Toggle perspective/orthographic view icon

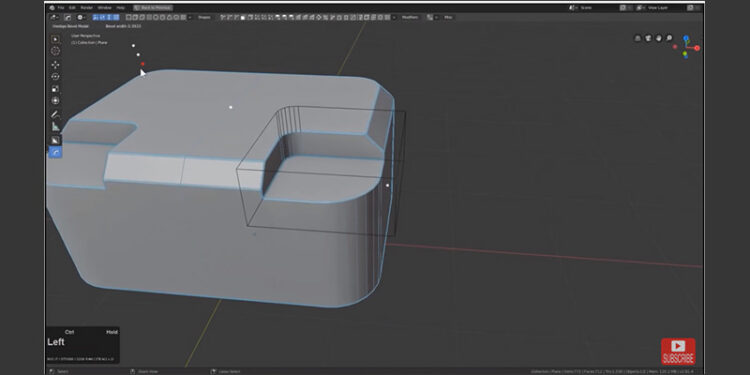click(638, 38)
